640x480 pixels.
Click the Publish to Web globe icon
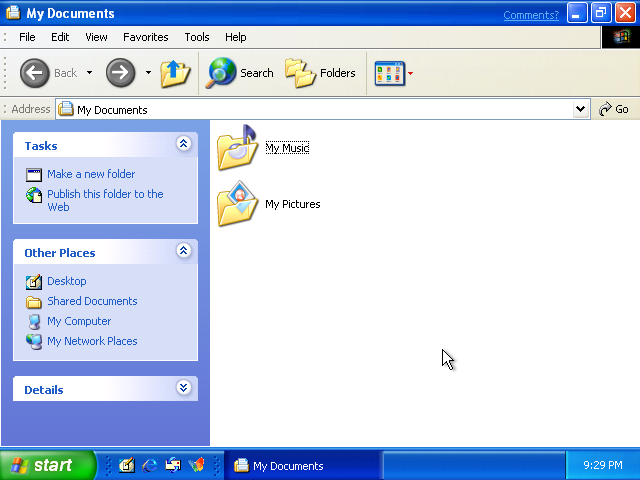pos(34,195)
